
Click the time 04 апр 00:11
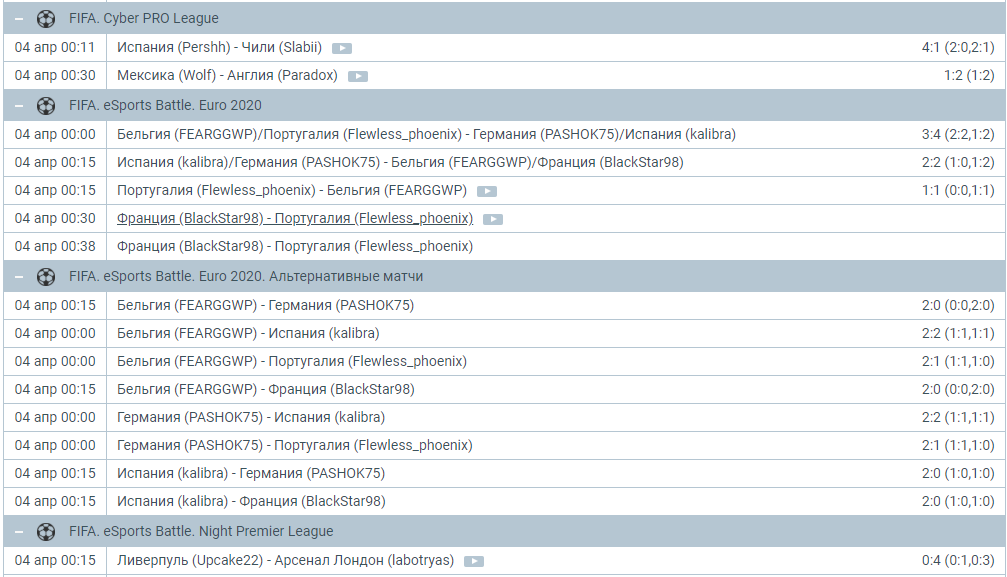click(x=55, y=47)
